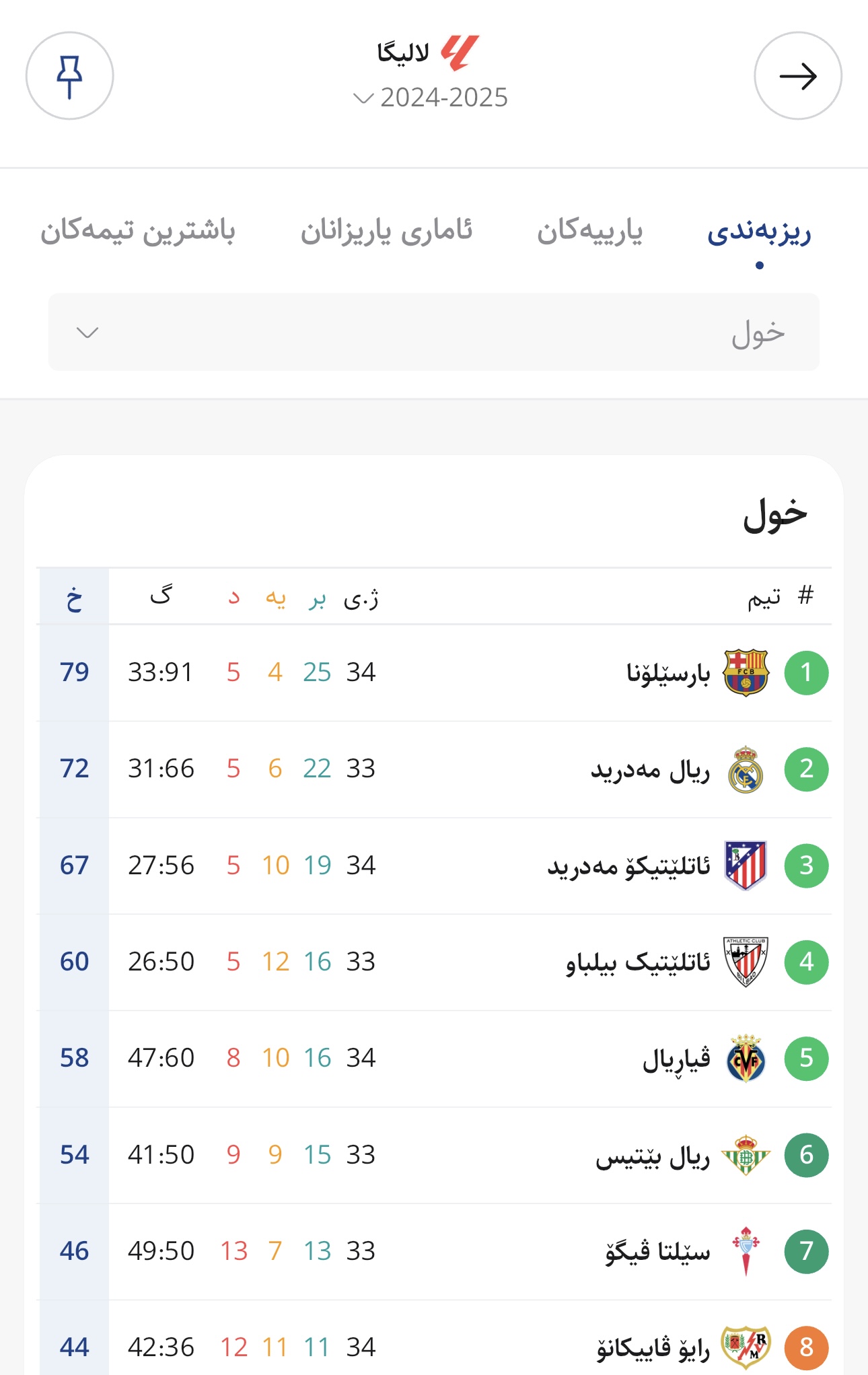The width and height of the screenshot is (868, 1375).
Task: Tap the Villarreal yellow crest
Action: pos(746,1058)
